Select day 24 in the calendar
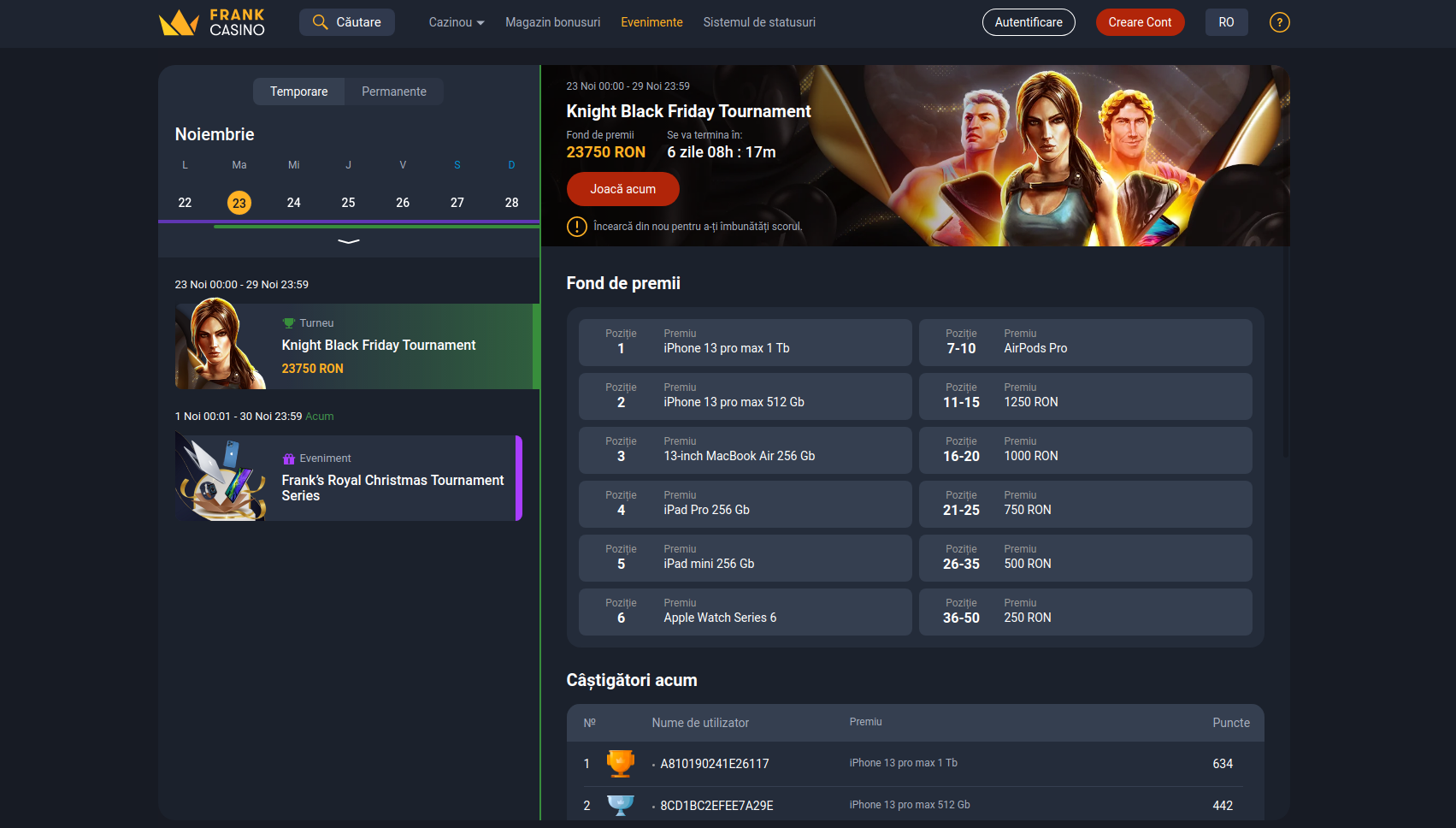 point(294,203)
